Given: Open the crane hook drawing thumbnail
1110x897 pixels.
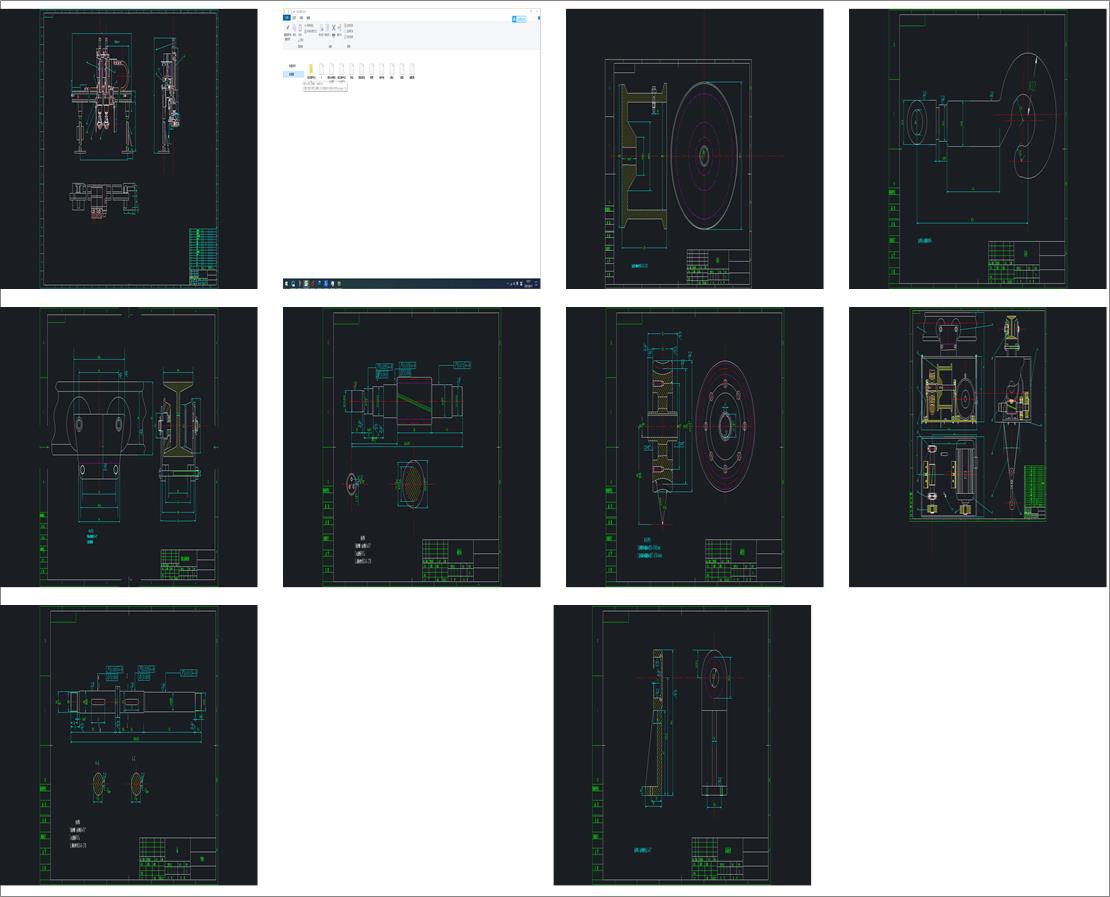Looking at the screenshot, I should click(x=977, y=149).
